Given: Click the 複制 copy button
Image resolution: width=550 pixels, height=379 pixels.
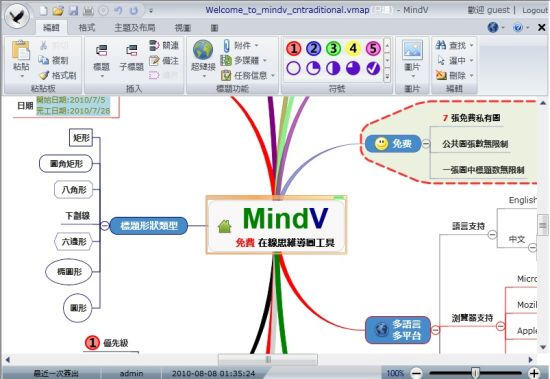Looking at the screenshot, I should [x=53, y=60].
